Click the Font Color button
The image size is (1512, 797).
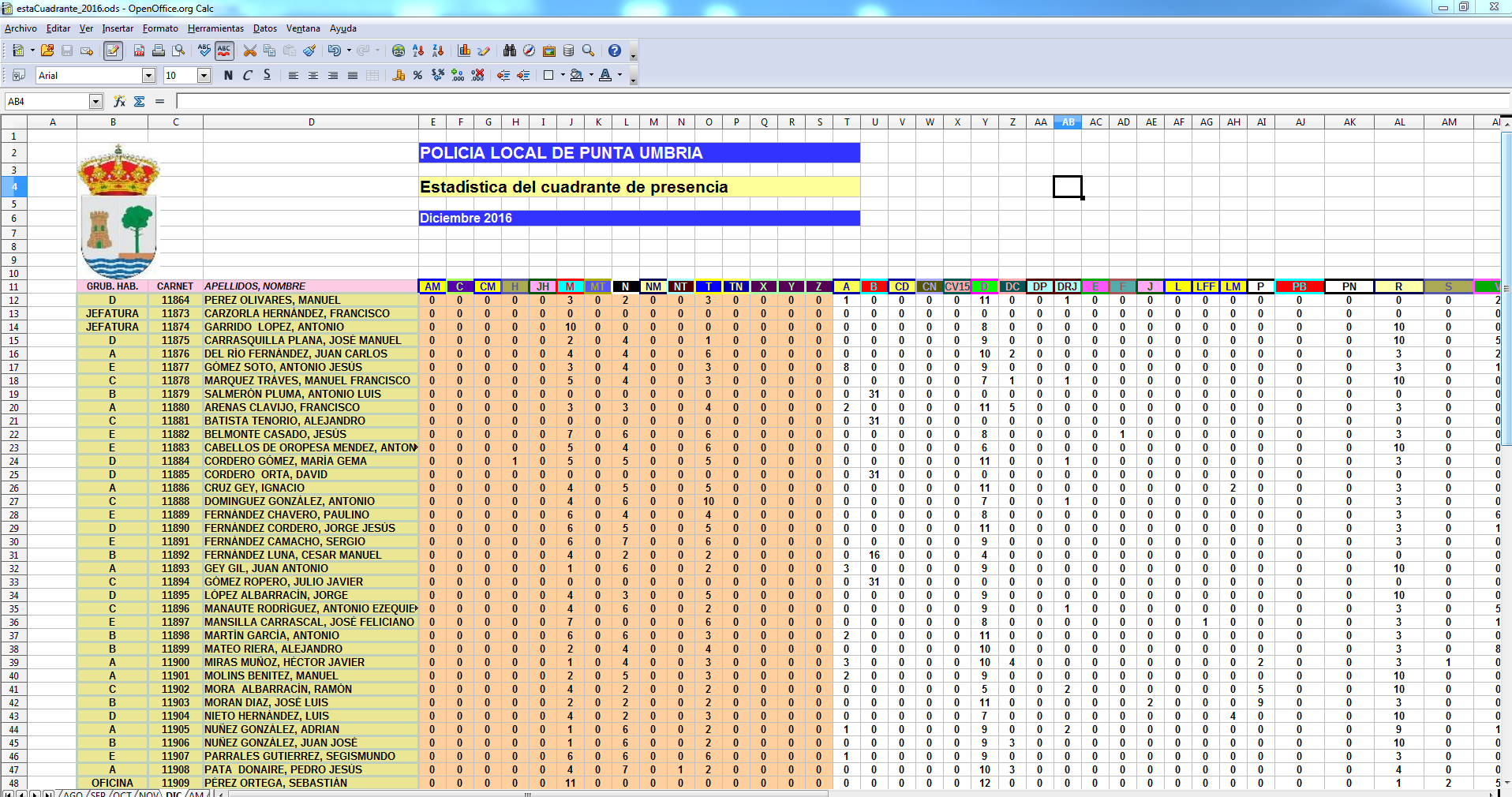coord(605,75)
